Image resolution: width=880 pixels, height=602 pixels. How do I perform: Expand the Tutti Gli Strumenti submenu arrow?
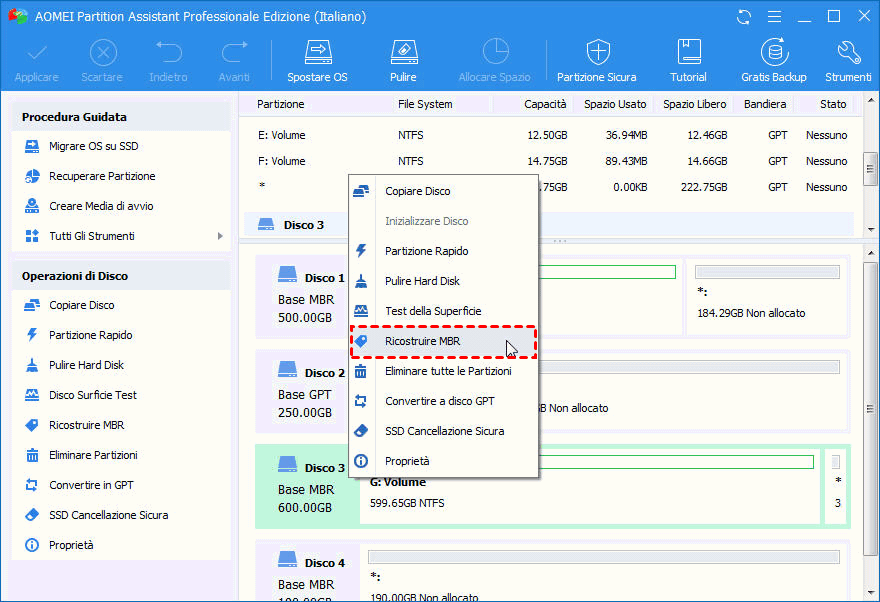(x=220, y=236)
